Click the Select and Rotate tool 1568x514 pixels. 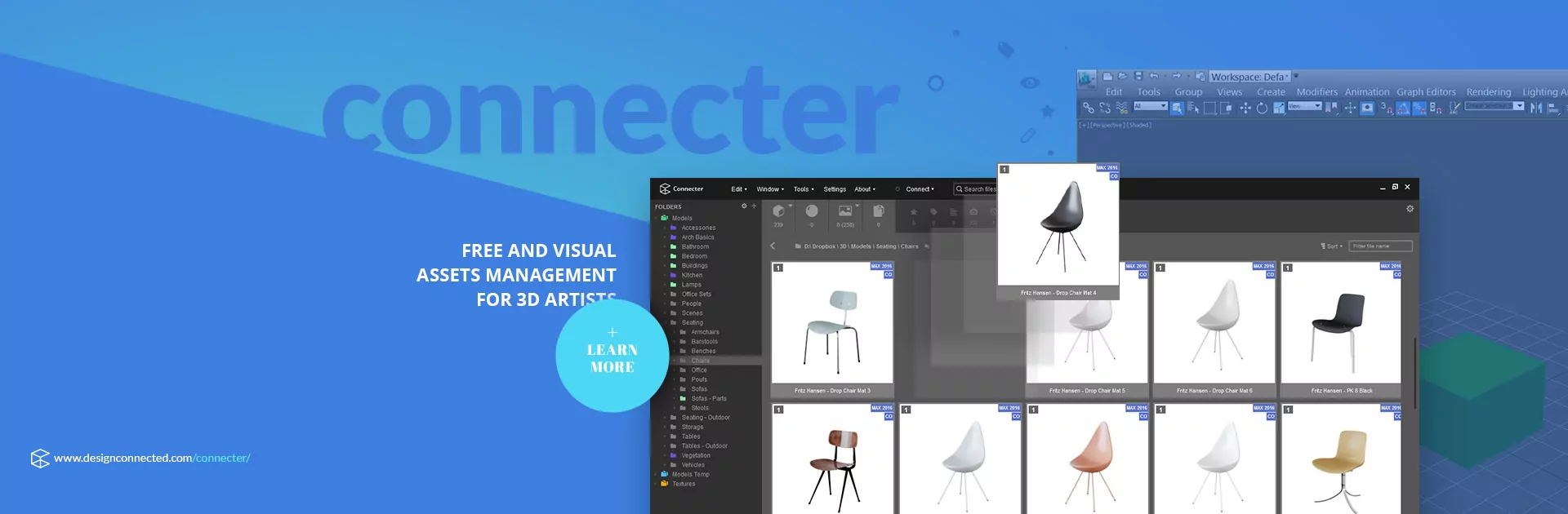[1262, 108]
